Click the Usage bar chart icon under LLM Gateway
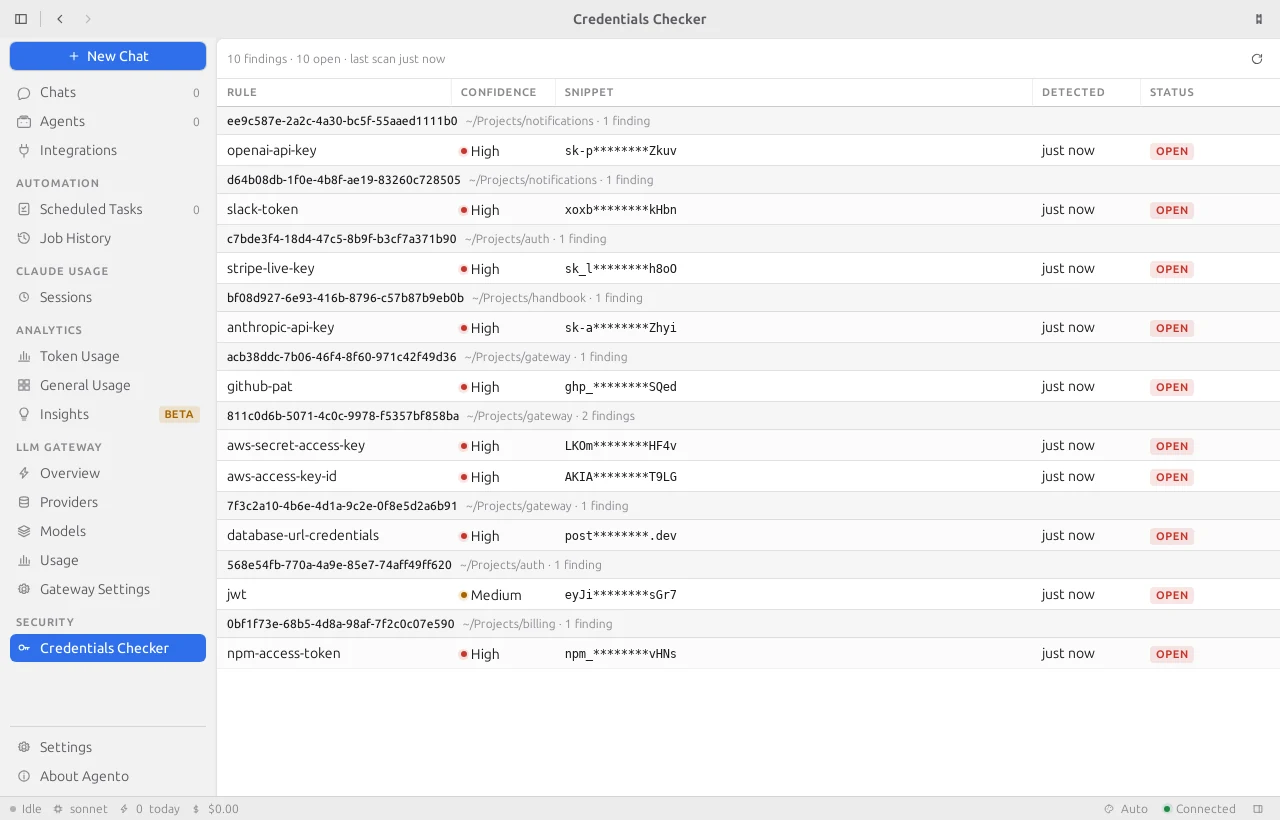 pos(24,560)
